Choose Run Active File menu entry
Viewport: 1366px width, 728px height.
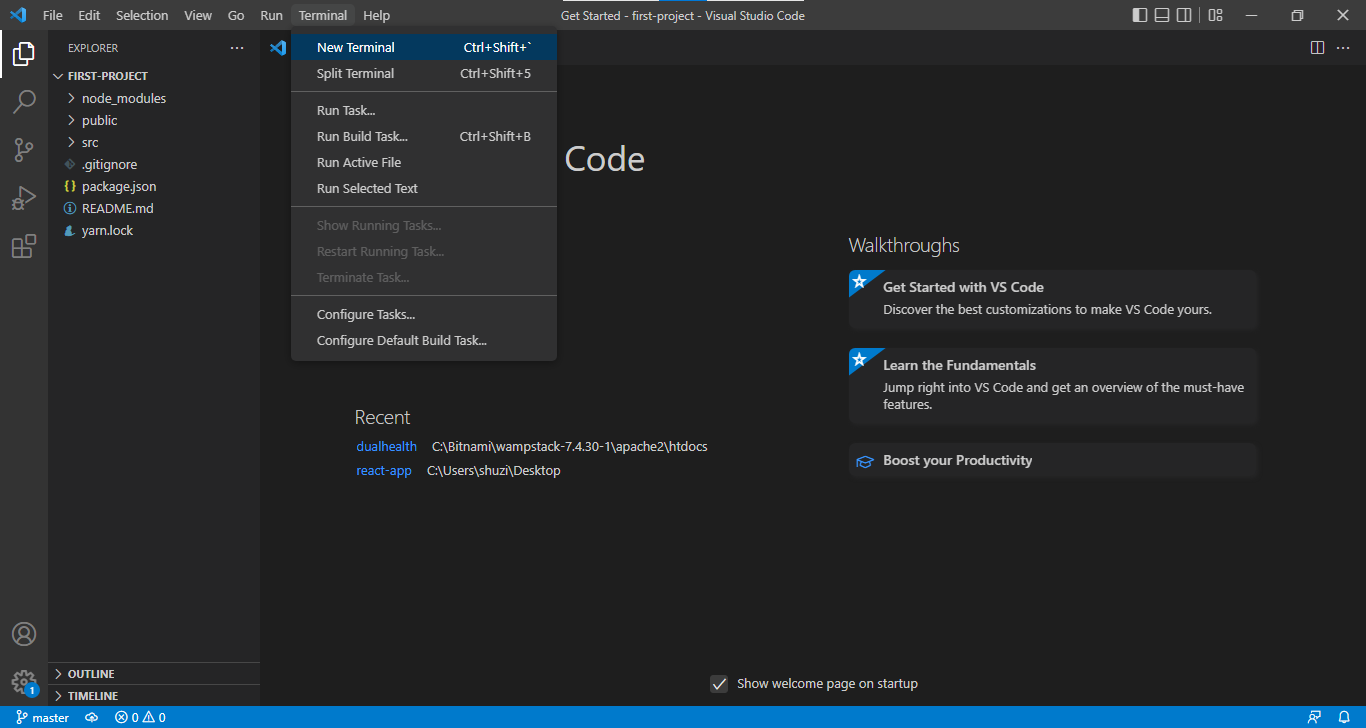[x=424, y=162]
